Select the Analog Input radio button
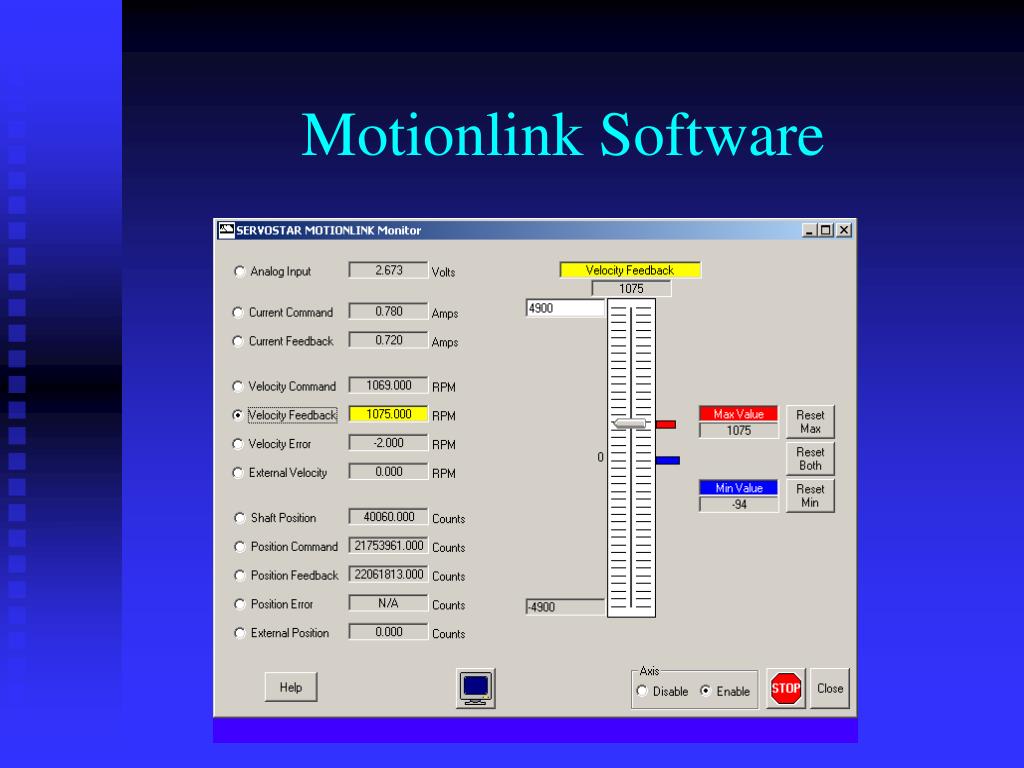This screenshot has height=768, width=1024. (x=239, y=272)
